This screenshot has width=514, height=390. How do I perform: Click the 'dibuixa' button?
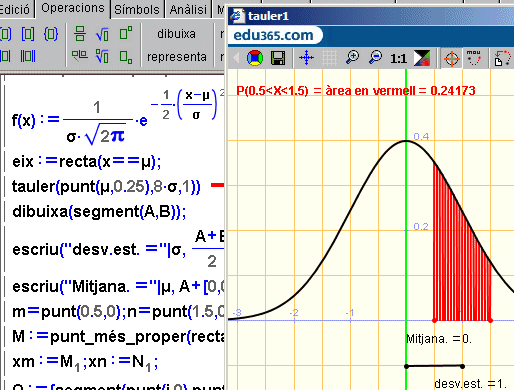pos(176,34)
